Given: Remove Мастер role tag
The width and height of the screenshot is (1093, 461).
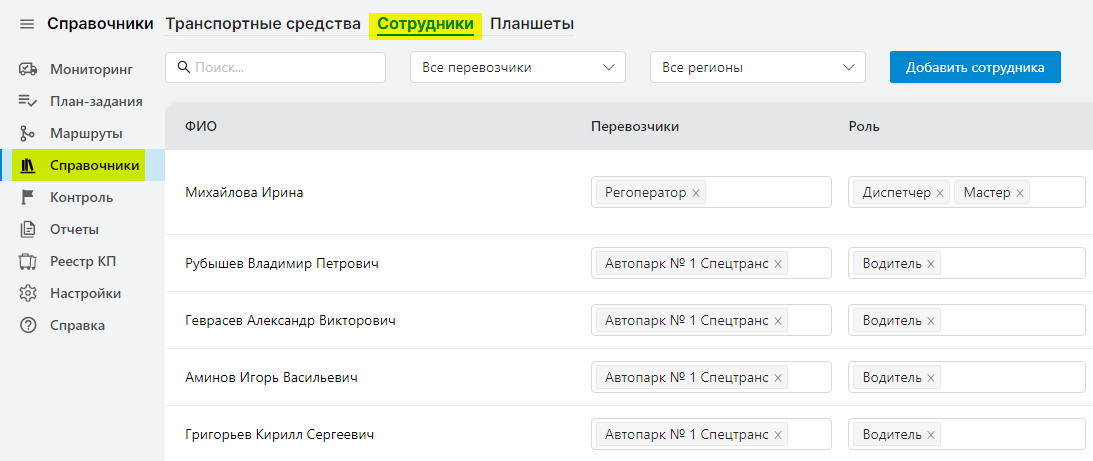Looking at the screenshot, I should [x=1020, y=193].
